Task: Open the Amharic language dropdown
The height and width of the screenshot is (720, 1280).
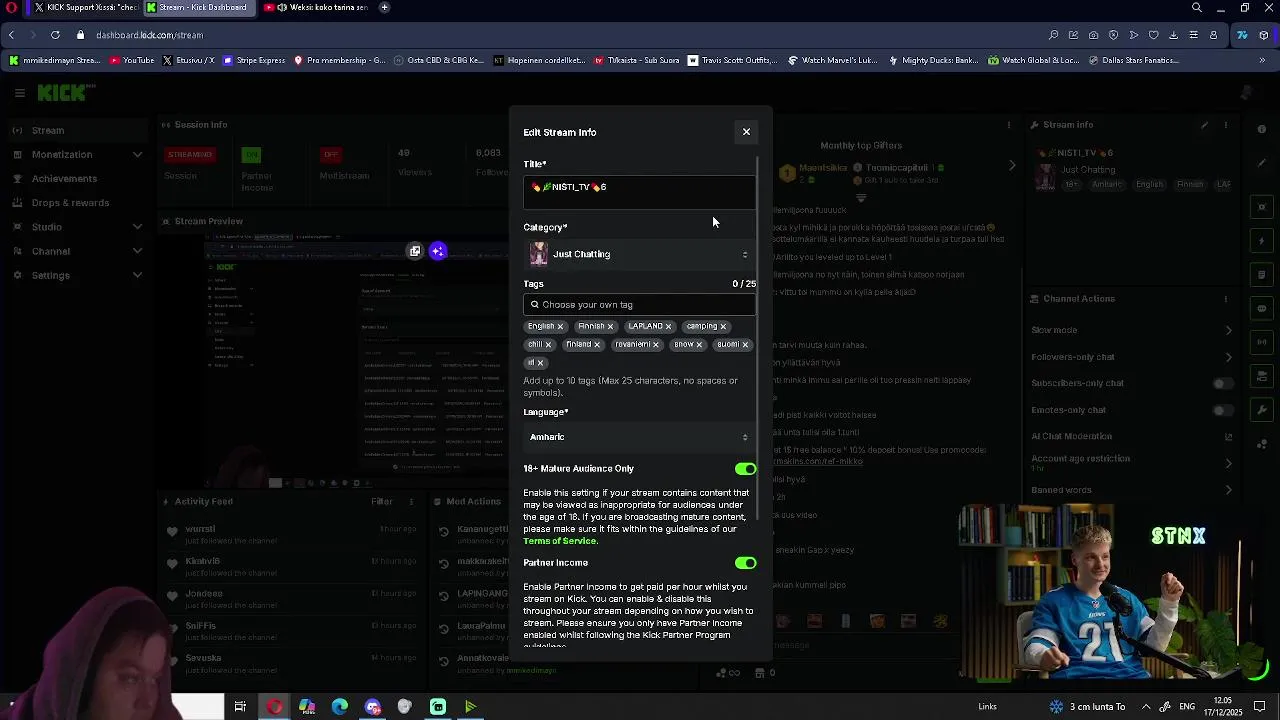Action: 639,437
